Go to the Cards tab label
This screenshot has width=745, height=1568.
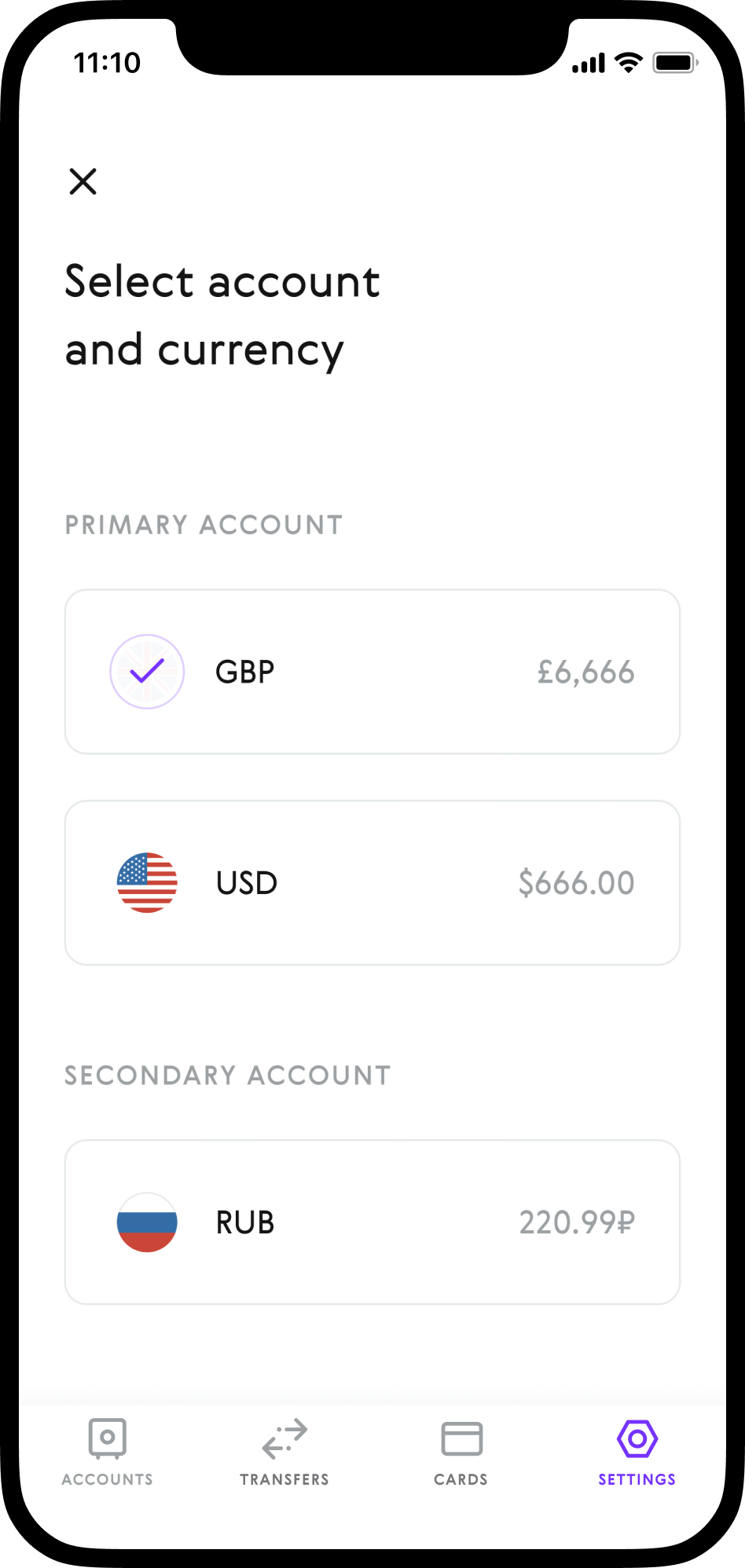point(461,1479)
